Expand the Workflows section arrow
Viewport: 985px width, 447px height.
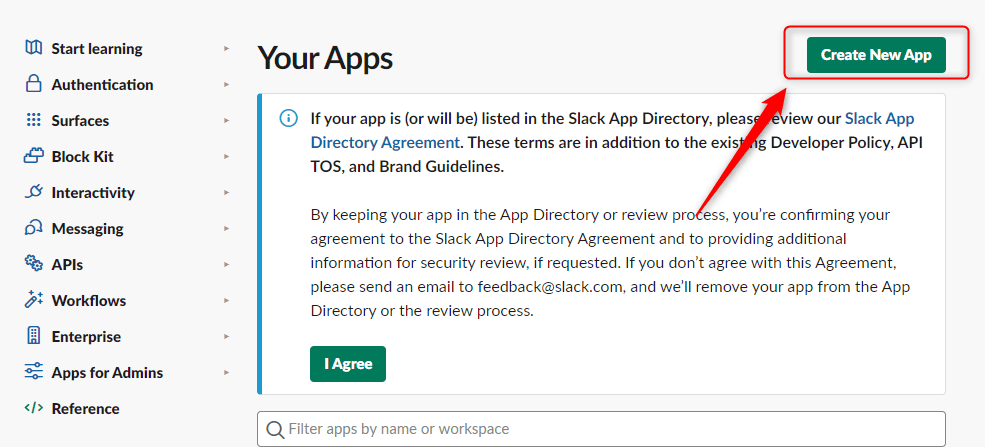click(x=227, y=300)
